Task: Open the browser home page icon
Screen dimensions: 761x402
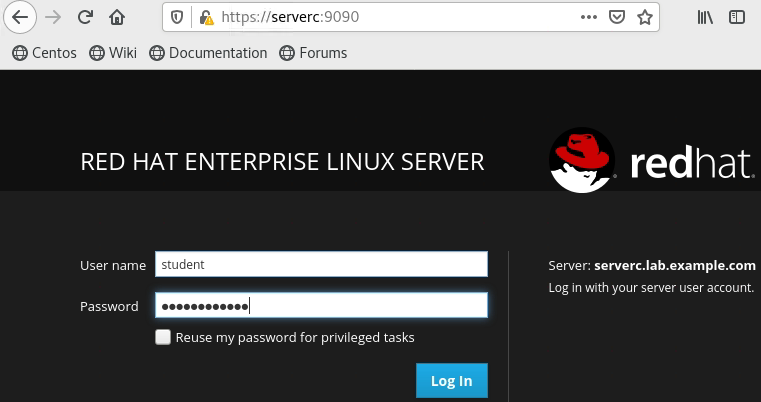Action: 117,17
